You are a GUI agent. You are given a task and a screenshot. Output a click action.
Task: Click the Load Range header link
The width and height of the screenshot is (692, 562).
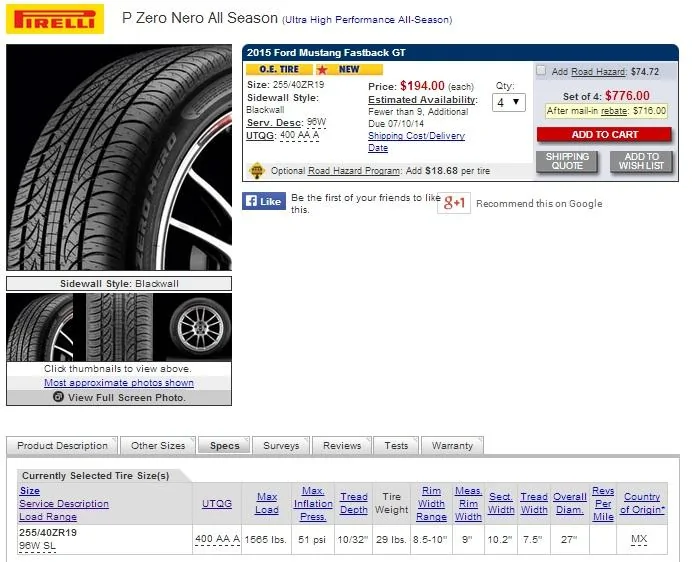click(48, 517)
